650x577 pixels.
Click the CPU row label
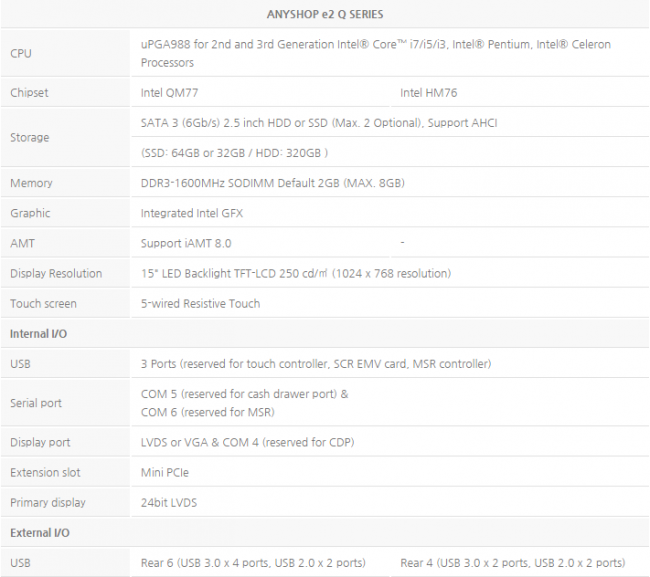click(x=21, y=53)
